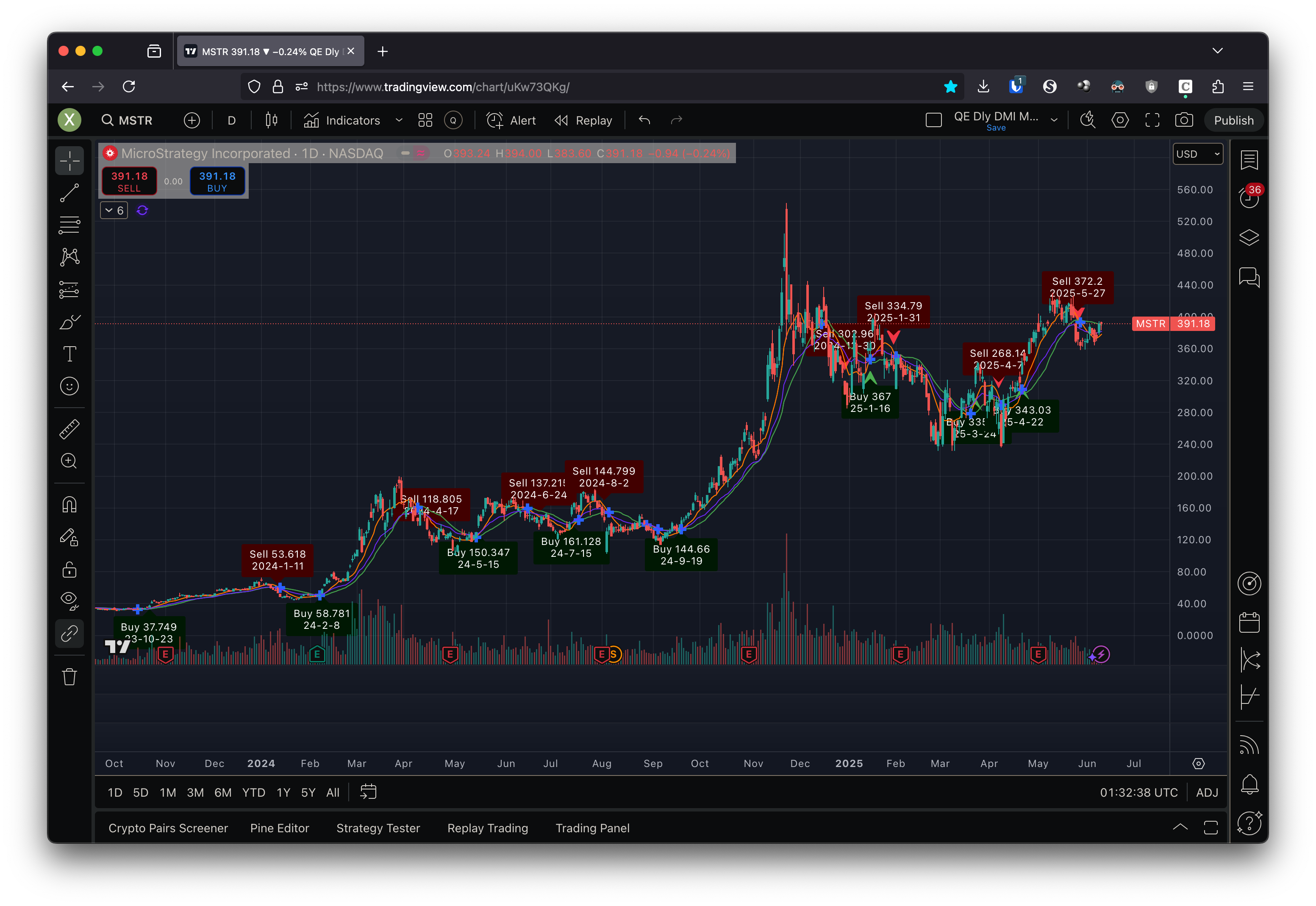The image size is (1316, 906).
Task: Switch to the Strategy Tester tab
Action: coord(378,828)
